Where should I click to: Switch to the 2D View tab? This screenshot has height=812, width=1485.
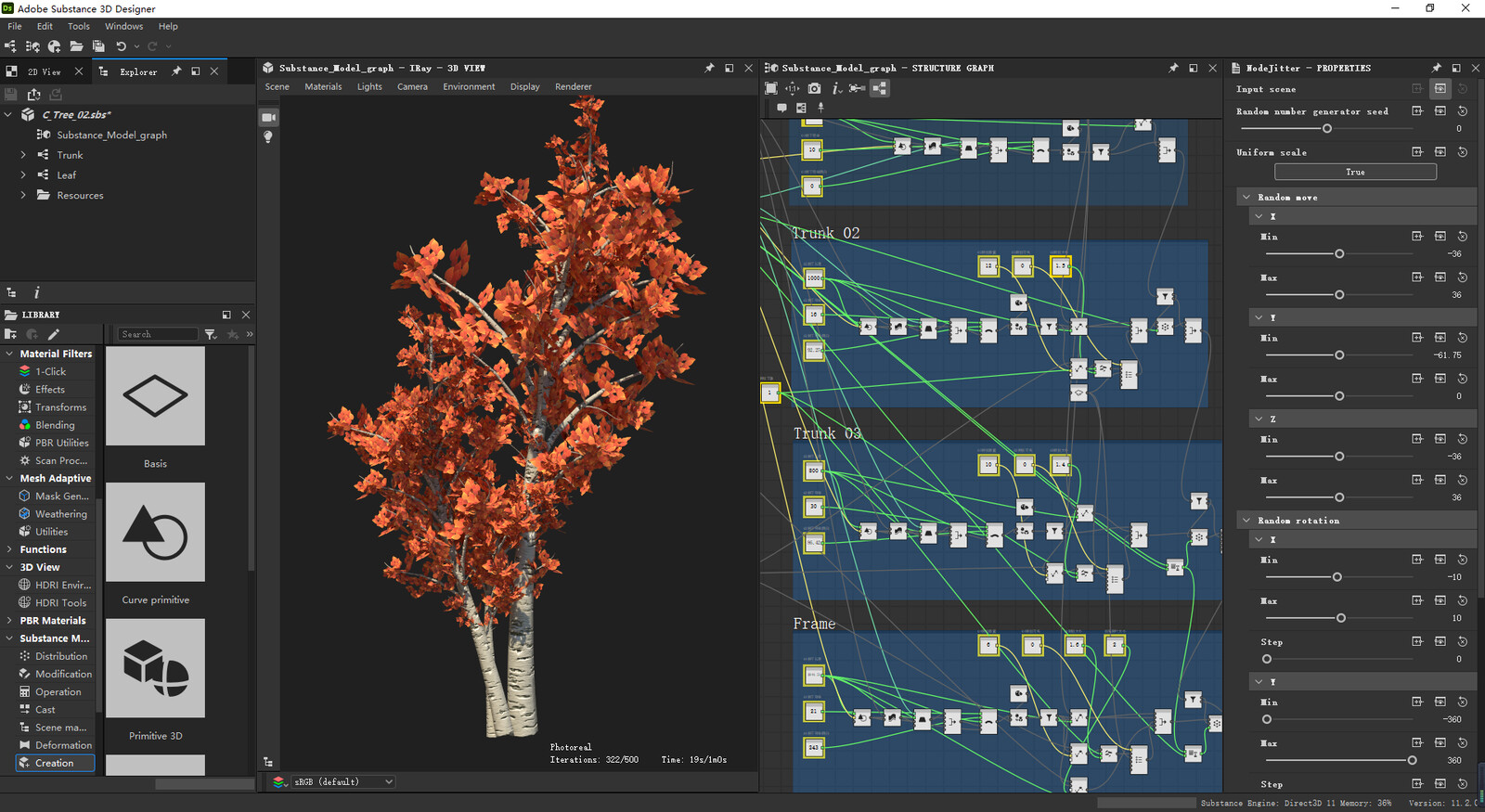tap(44, 71)
